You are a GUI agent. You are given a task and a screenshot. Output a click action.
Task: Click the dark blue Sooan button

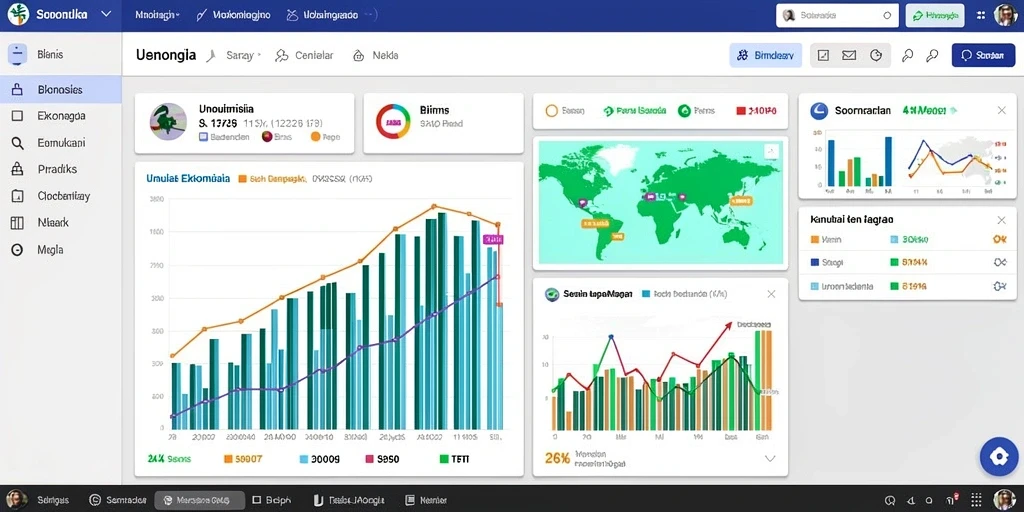click(984, 56)
